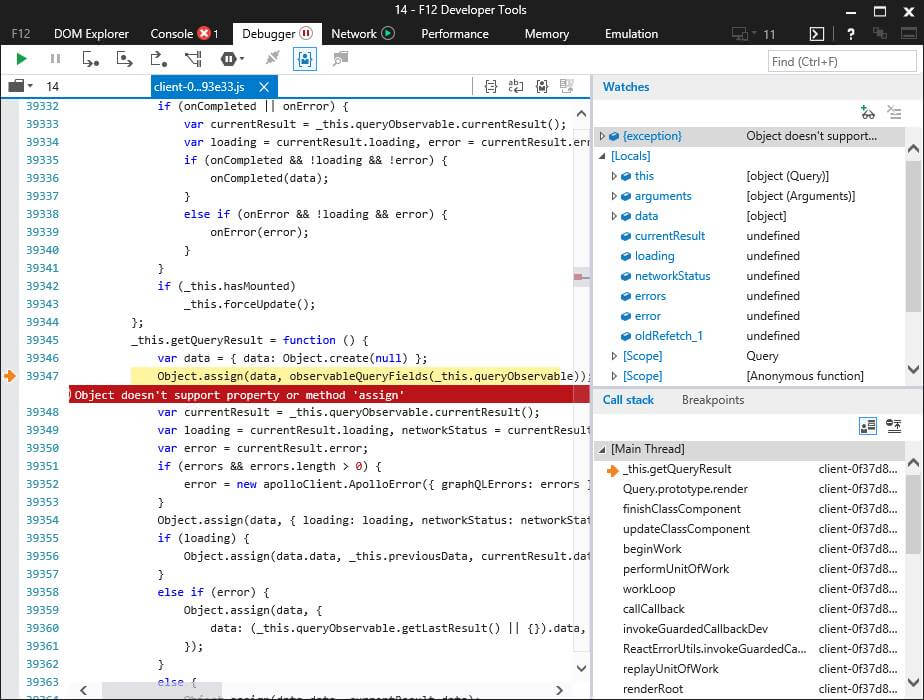Expand the {exception} watch entry

click(602, 136)
